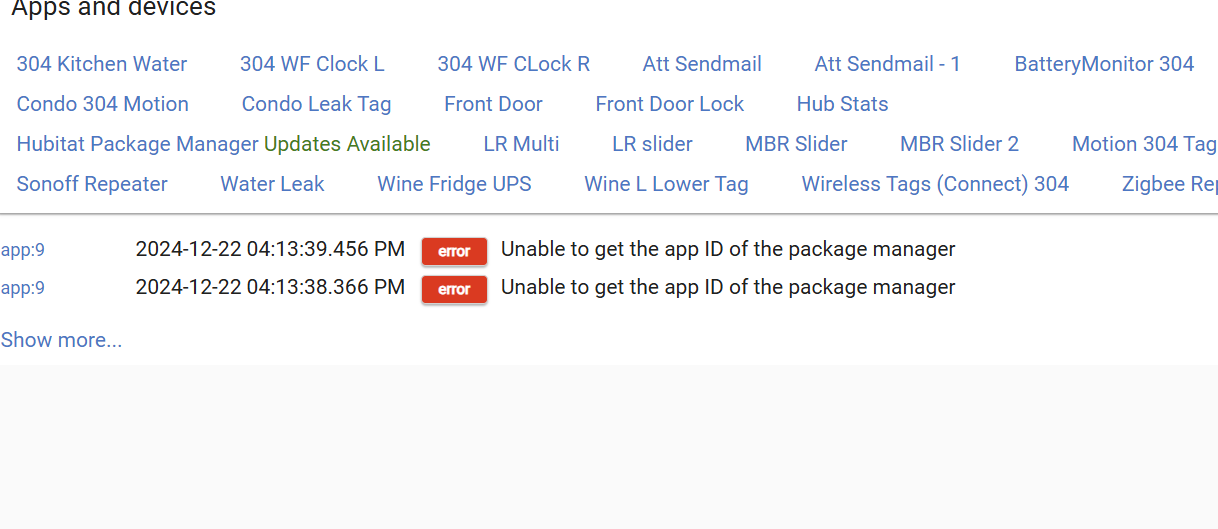Screen dimensions: 1218x529
Task: Open the 304 Kitchen Water device link
Action: (x=102, y=64)
